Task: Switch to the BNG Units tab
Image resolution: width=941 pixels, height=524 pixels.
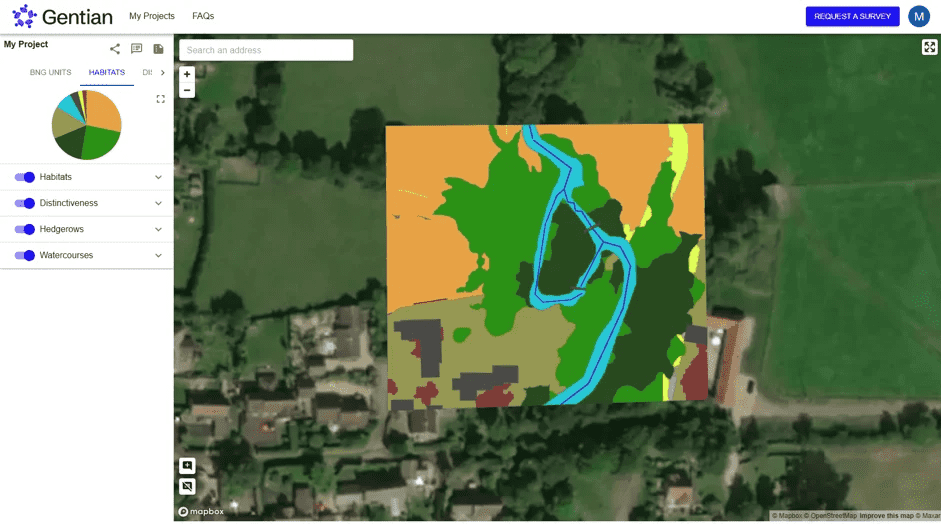Action: pyautogui.click(x=50, y=72)
